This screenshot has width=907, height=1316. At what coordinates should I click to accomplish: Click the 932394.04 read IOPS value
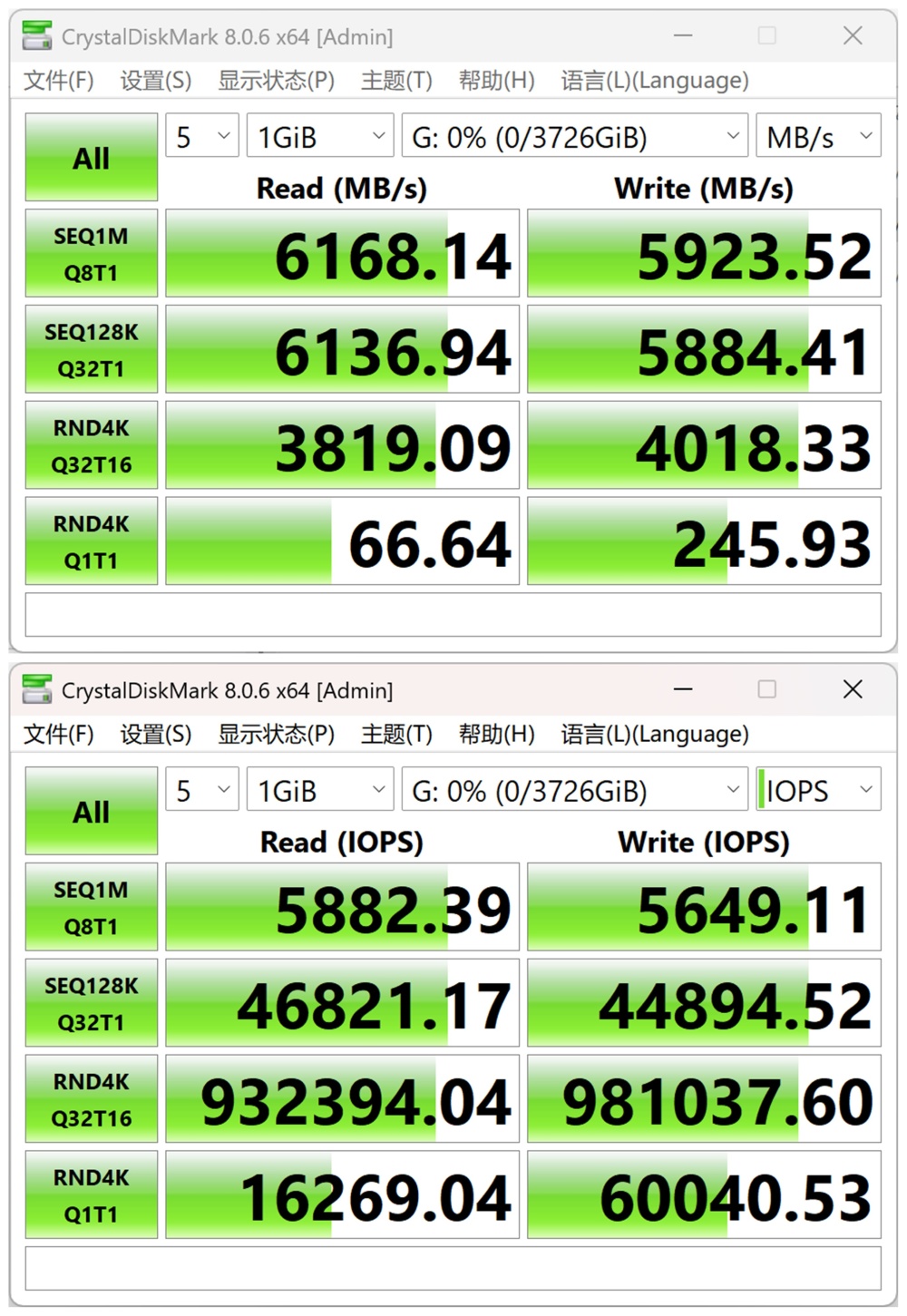342,1099
